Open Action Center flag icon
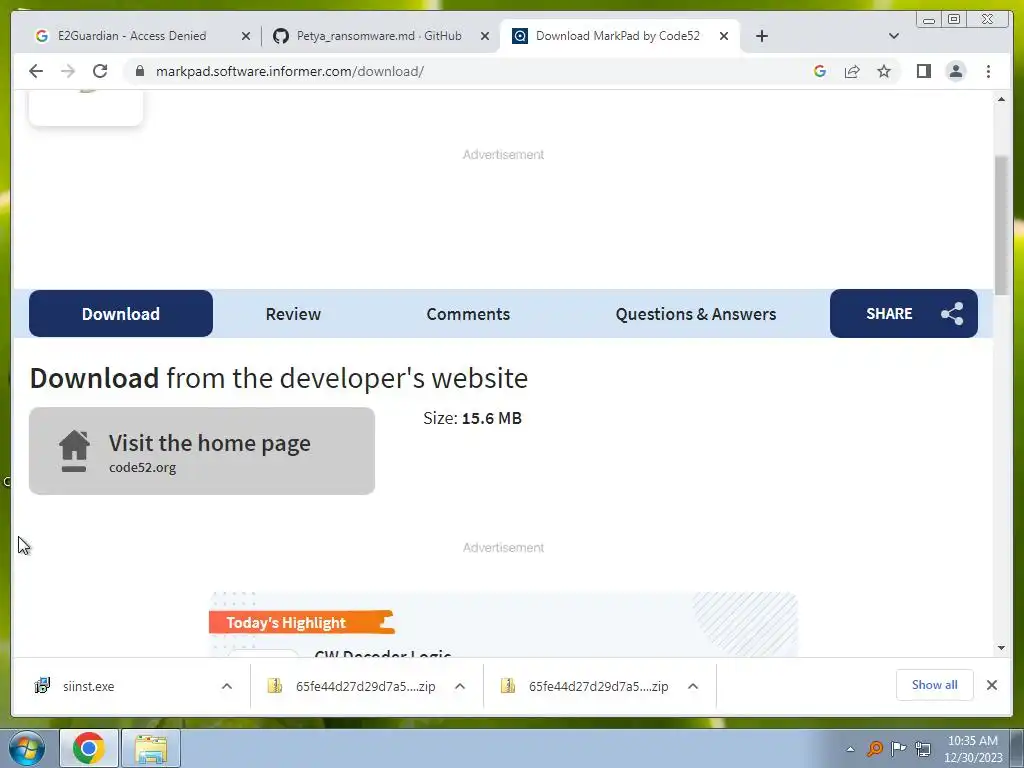 point(899,749)
